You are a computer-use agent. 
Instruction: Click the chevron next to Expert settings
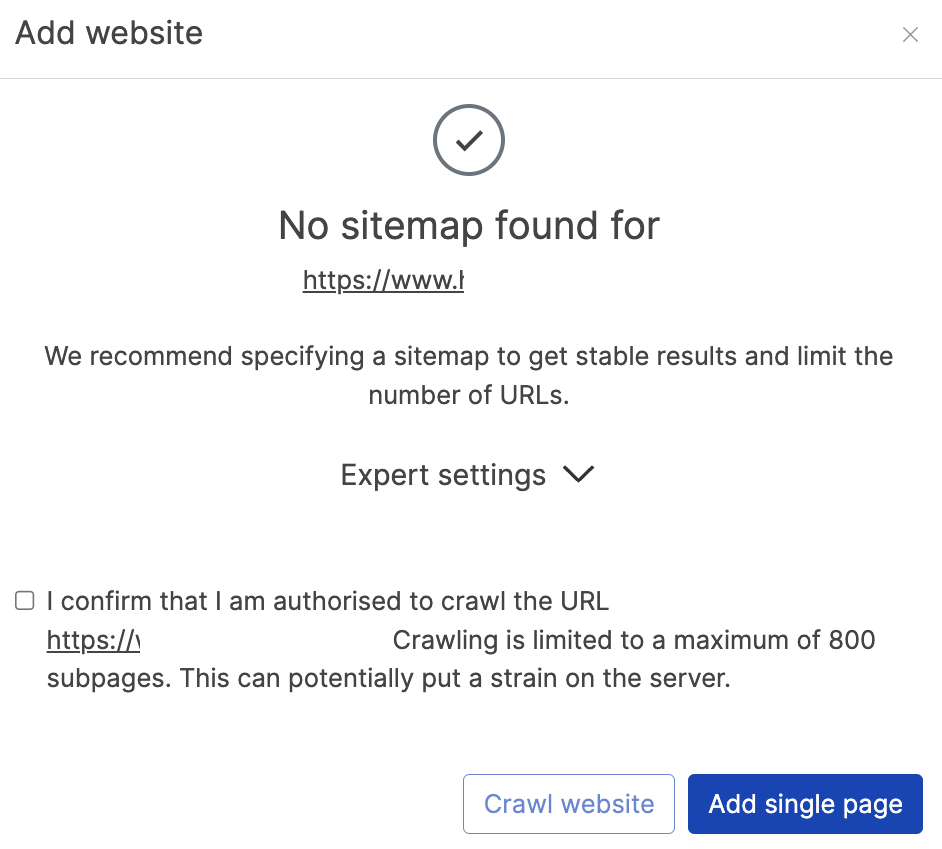[x=578, y=475]
